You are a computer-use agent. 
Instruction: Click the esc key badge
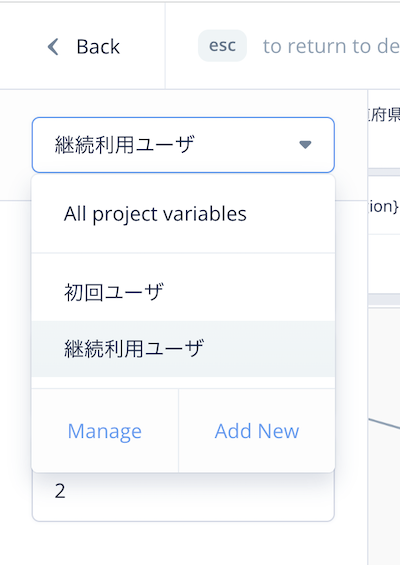(x=222, y=46)
